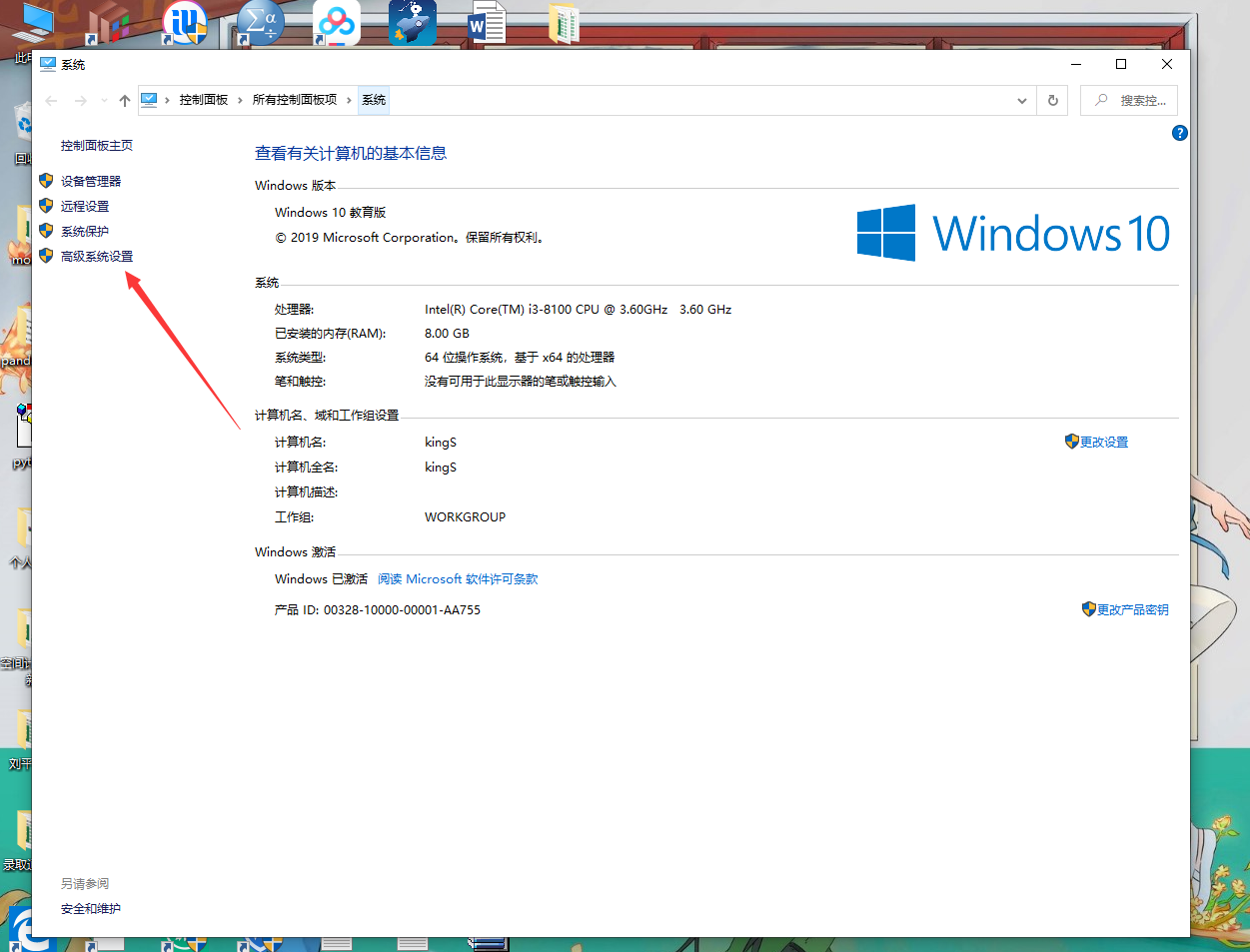Click the shield icon beside 远程设置

pos(46,206)
